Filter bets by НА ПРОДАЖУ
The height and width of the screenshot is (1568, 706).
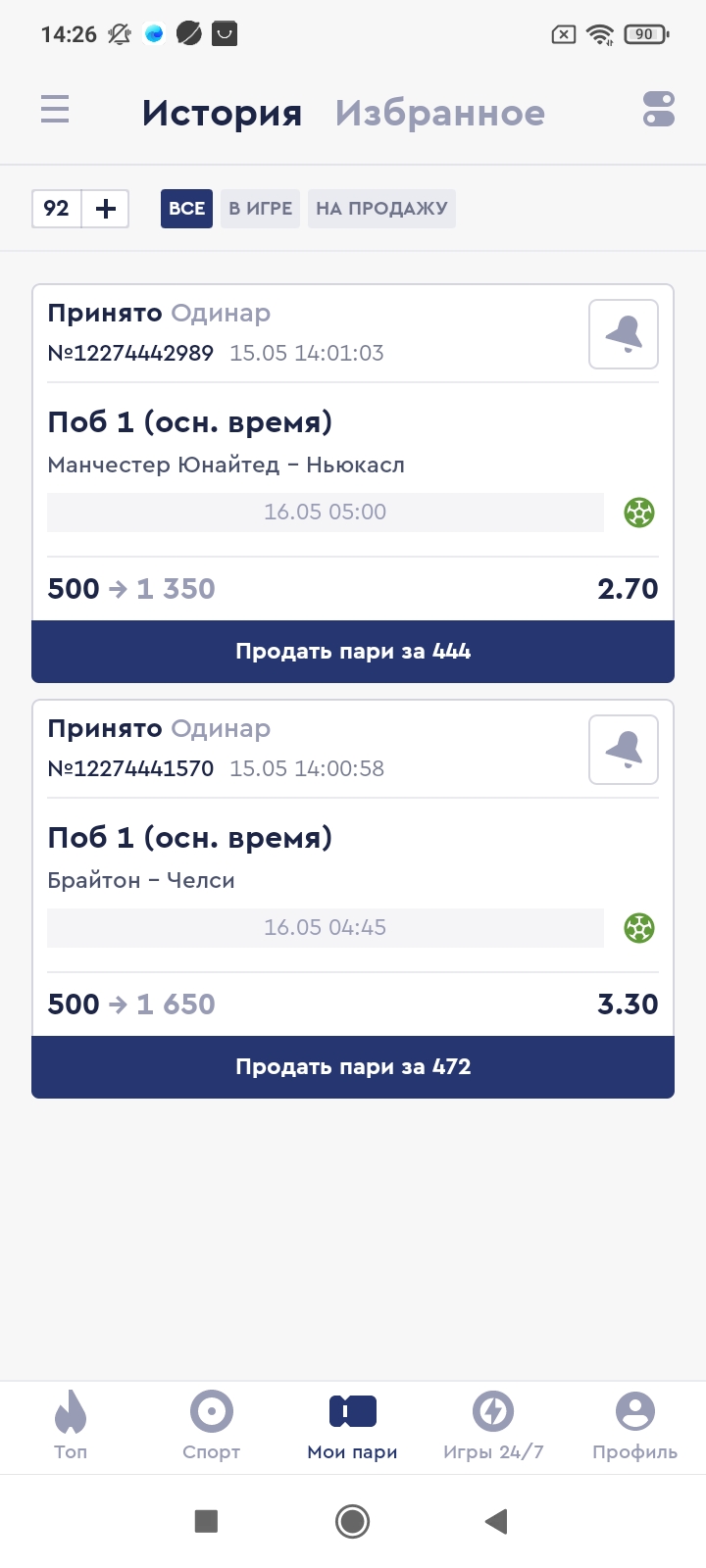tap(381, 209)
